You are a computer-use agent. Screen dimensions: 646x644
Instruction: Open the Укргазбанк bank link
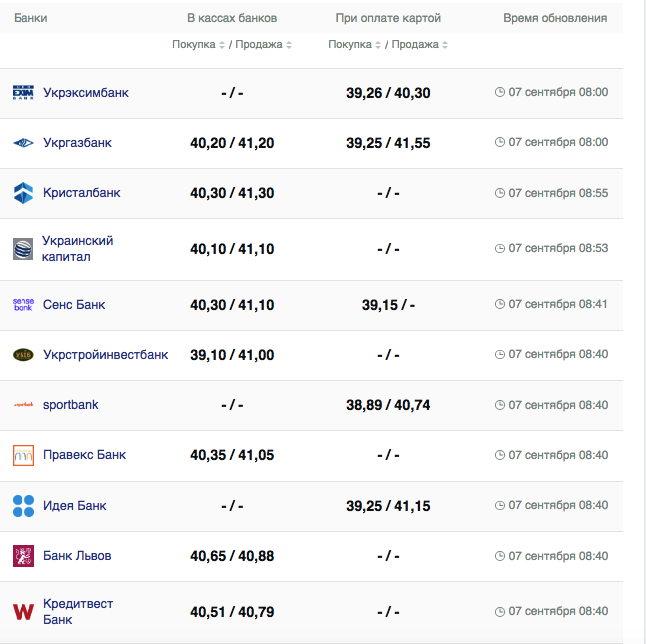77,143
